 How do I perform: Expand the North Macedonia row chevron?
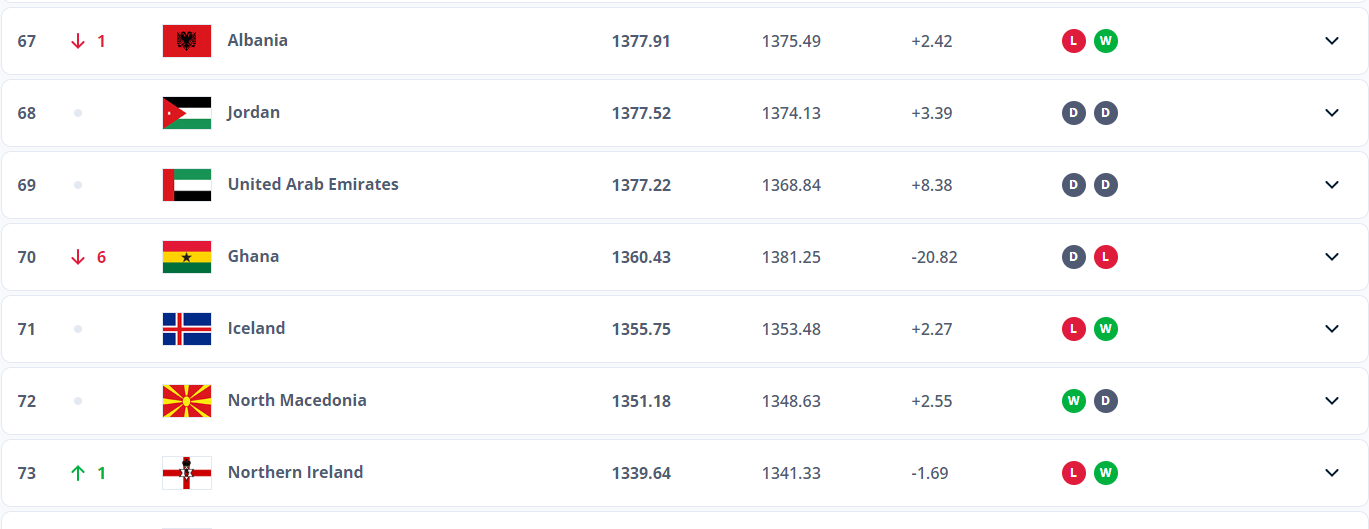pyautogui.click(x=1331, y=401)
